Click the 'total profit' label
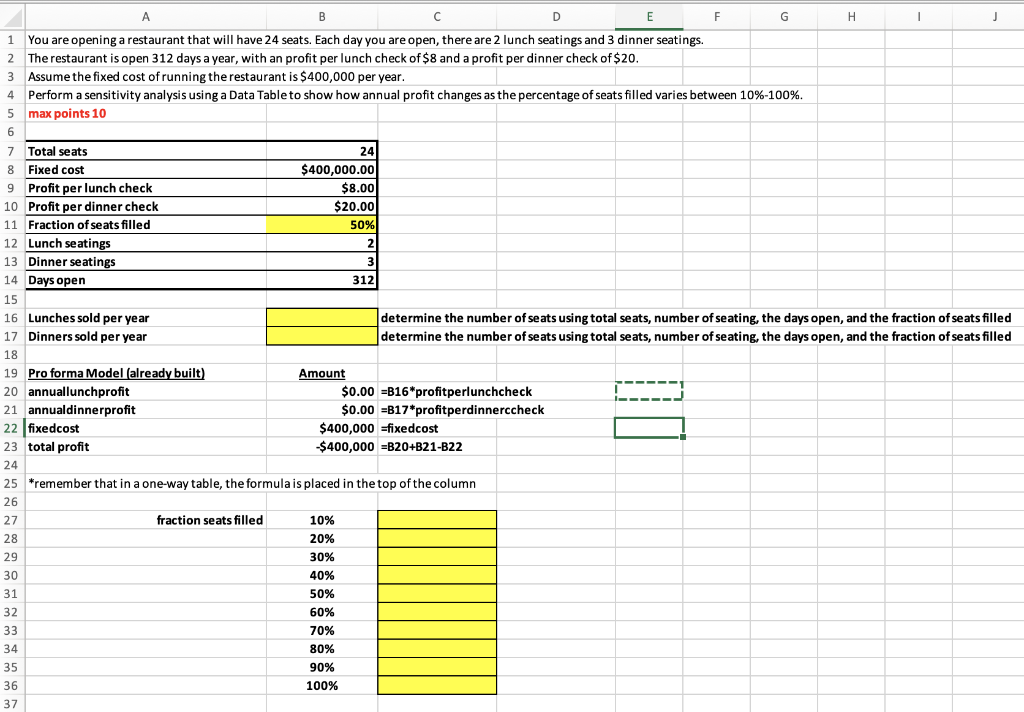Screen dimensions: 1024x712 click(x=59, y=447)
